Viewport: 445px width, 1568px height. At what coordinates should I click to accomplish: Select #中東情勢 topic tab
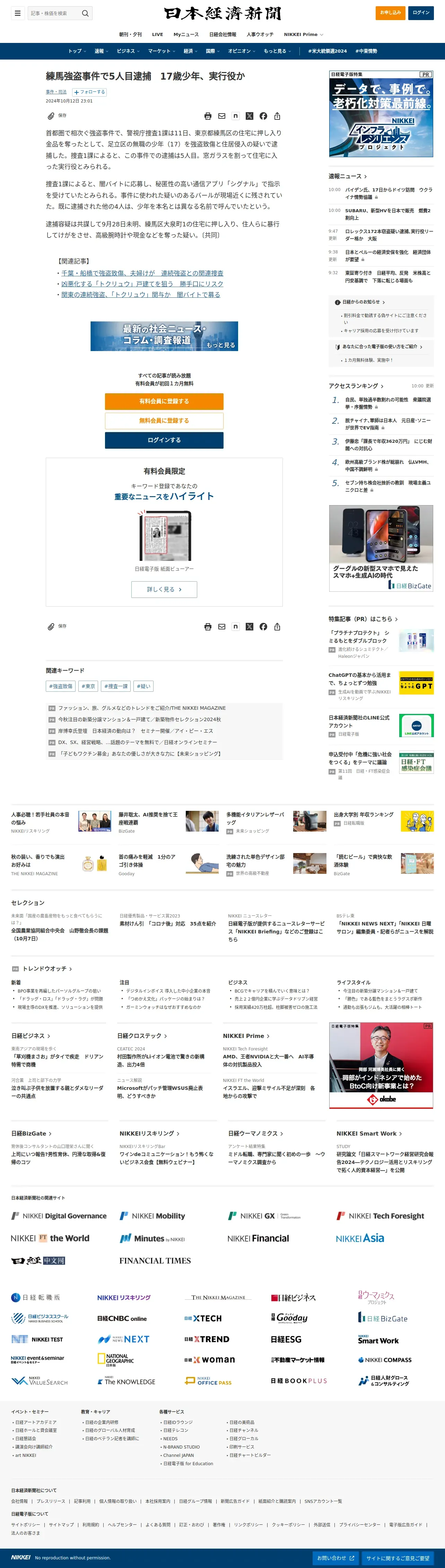coord(366,51)
